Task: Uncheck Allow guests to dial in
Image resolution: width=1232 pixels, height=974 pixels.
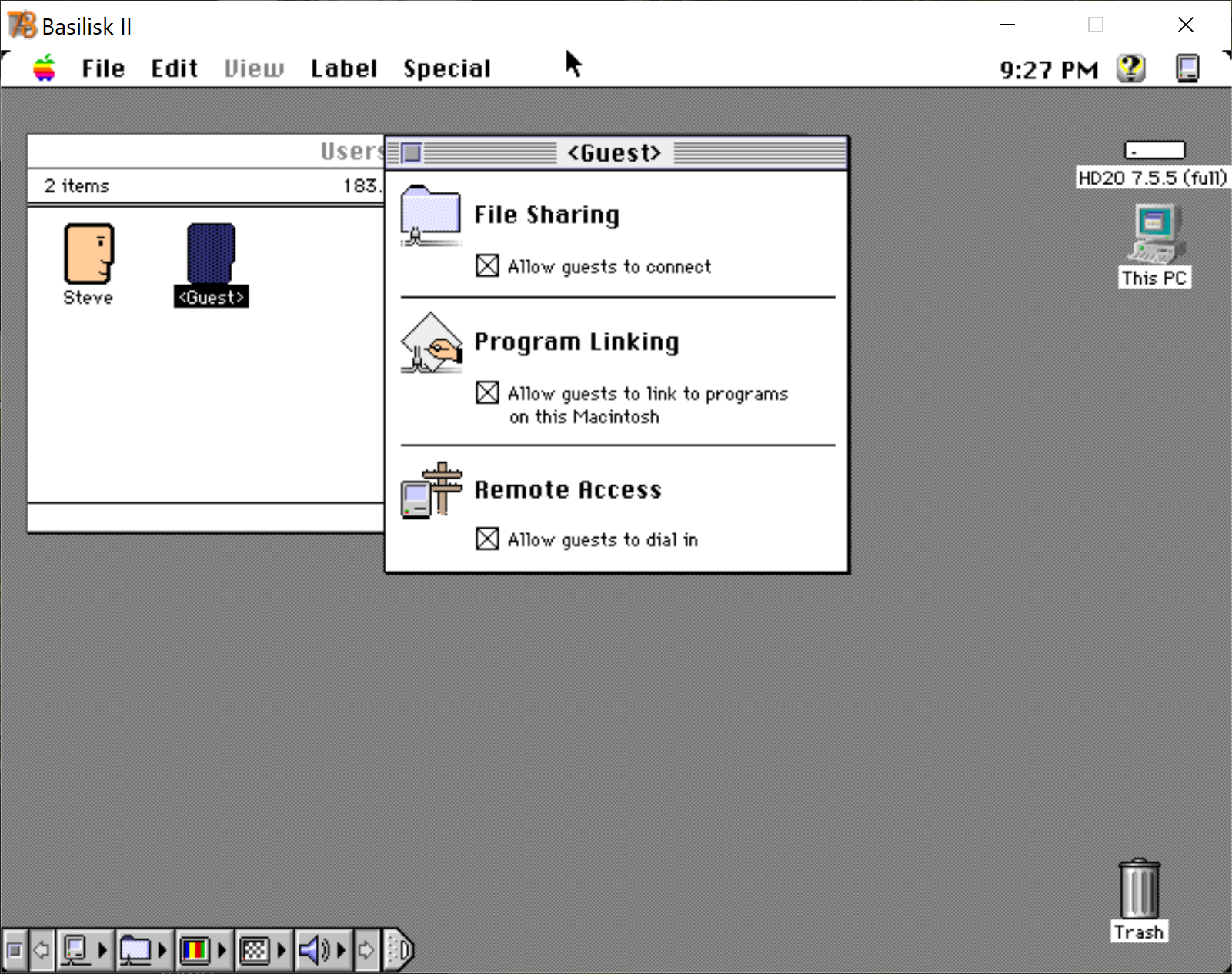Action: (487, 539)
